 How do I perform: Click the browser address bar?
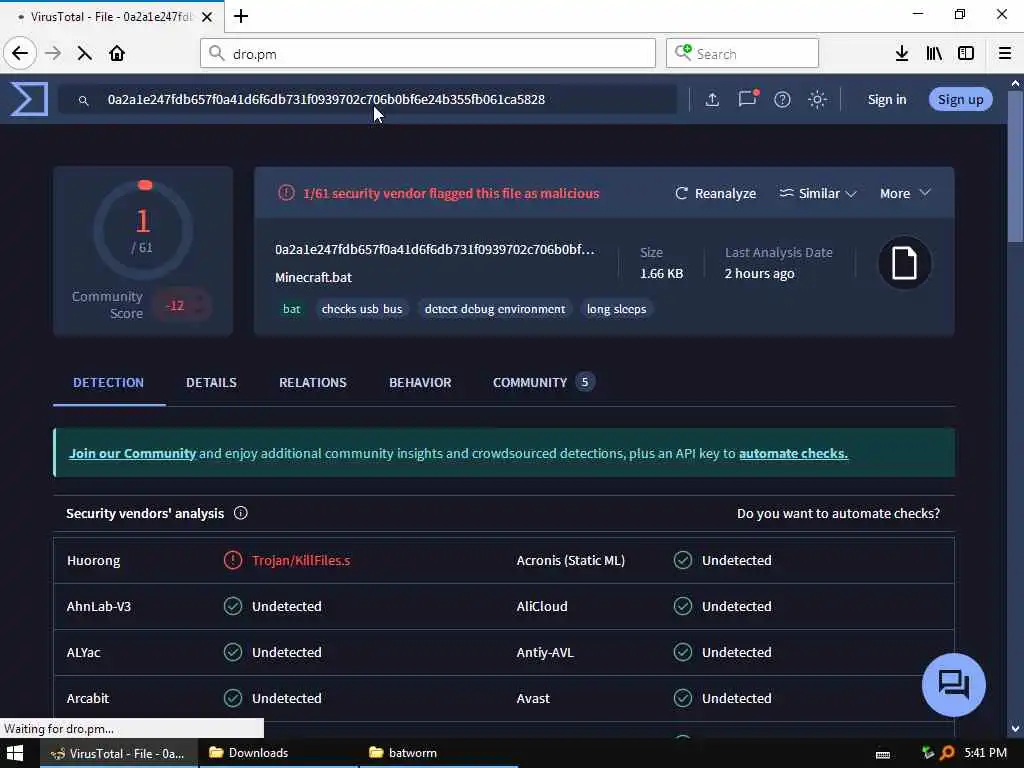coord(428,54)
